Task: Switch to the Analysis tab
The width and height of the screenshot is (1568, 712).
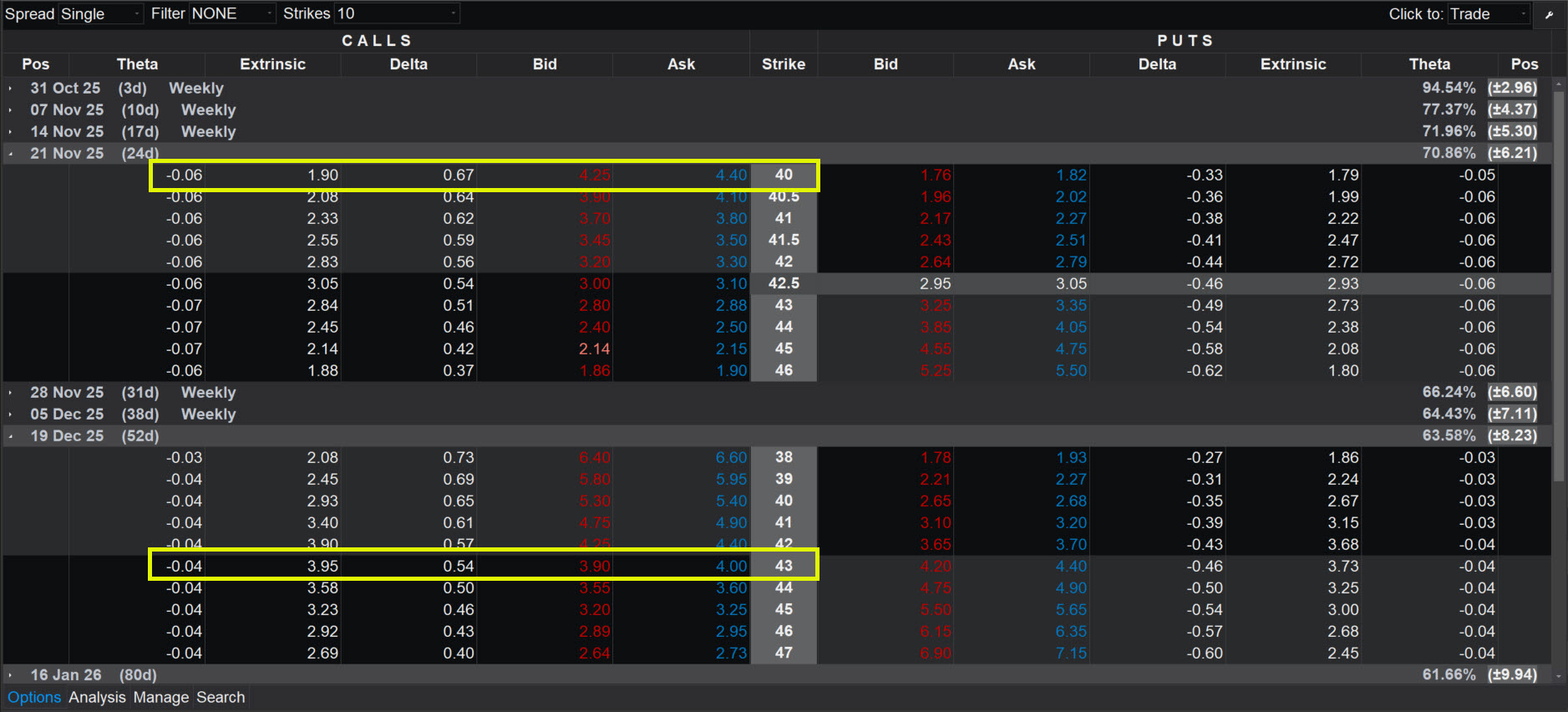Action: point(97,698)
